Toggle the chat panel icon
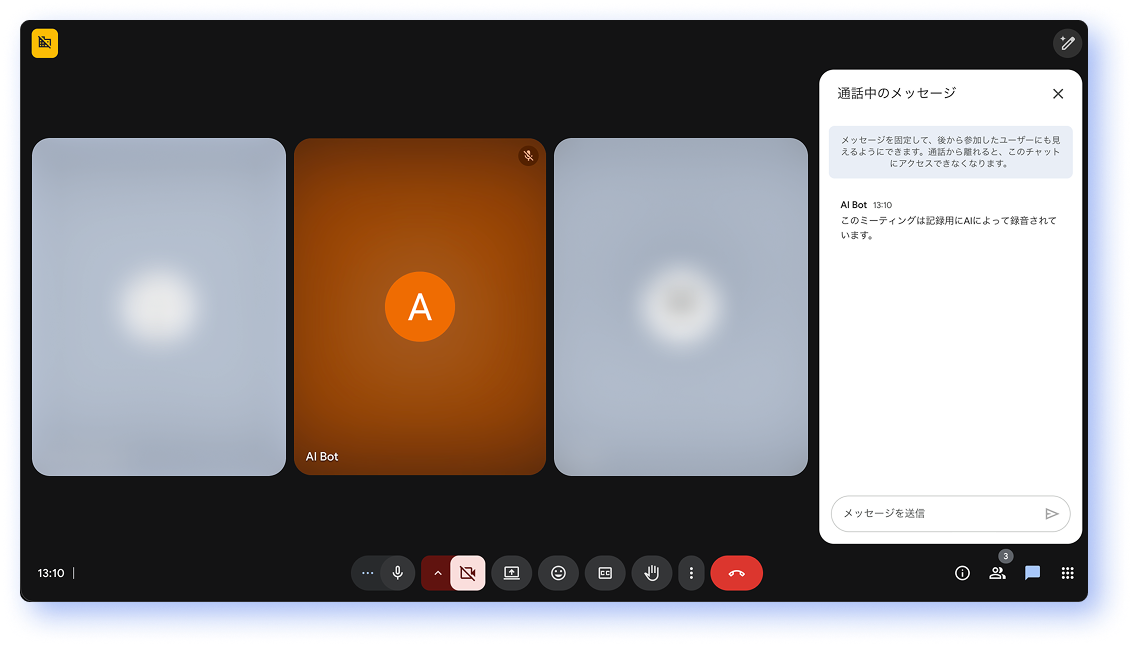 (1032, 573)
